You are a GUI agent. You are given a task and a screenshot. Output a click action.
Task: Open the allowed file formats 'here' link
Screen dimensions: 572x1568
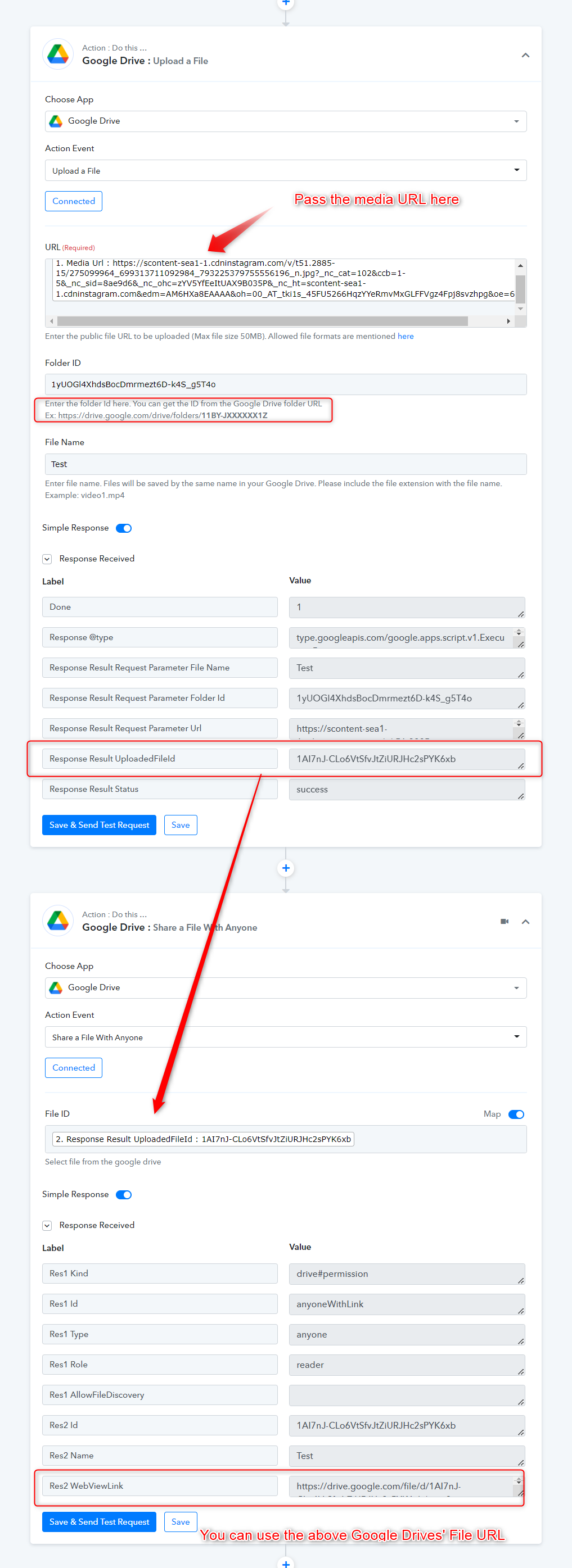coord(406,336)
